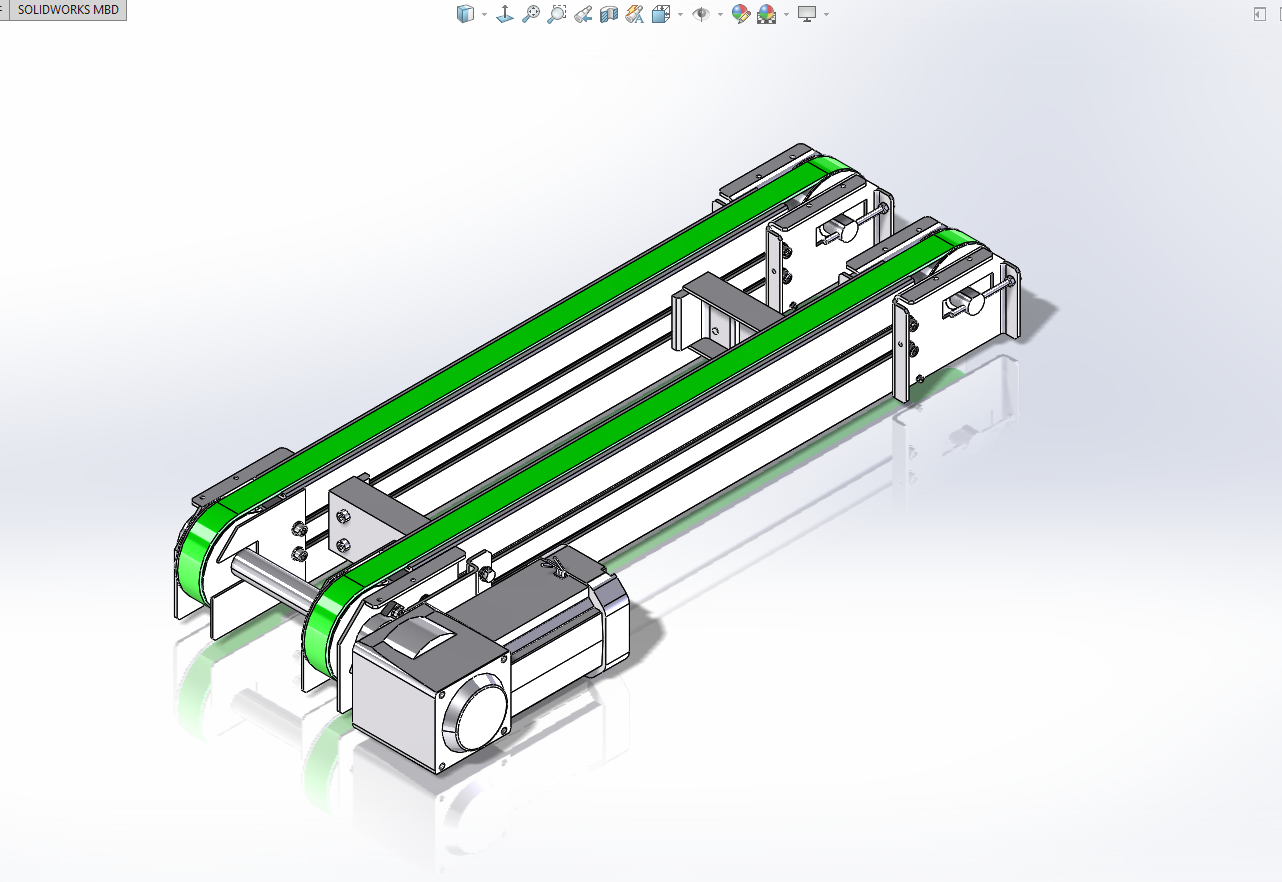The height and width of the screenshot is (882, 1282).
Task: Click the View Orientation box icon
Action: coord(660,14)
